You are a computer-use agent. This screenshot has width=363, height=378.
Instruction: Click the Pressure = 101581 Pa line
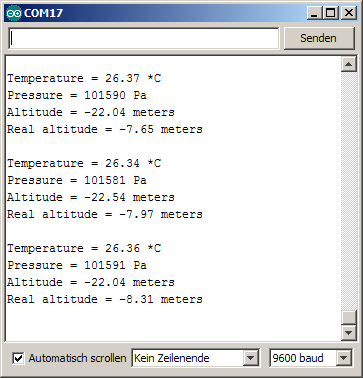click(77, 180)
